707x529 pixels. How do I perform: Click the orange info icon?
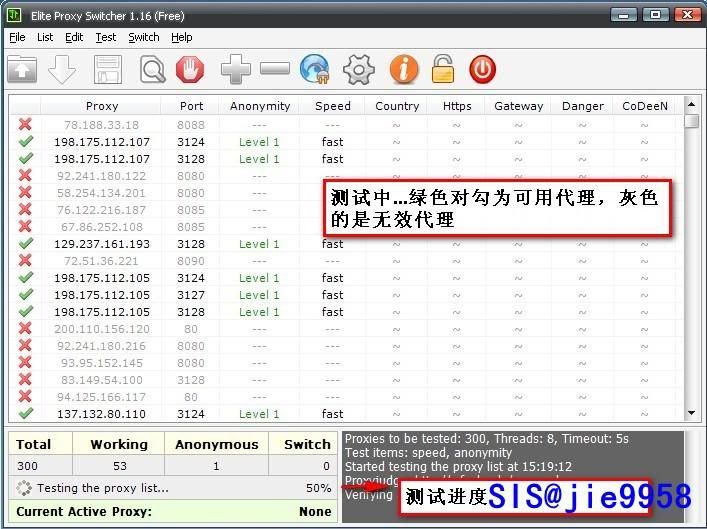[x=404, y=69]
